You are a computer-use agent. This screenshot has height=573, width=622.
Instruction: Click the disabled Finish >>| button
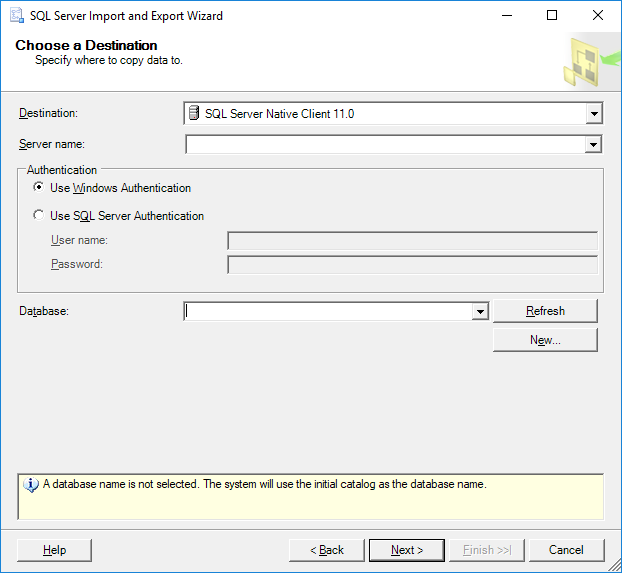tap(487, 550)
